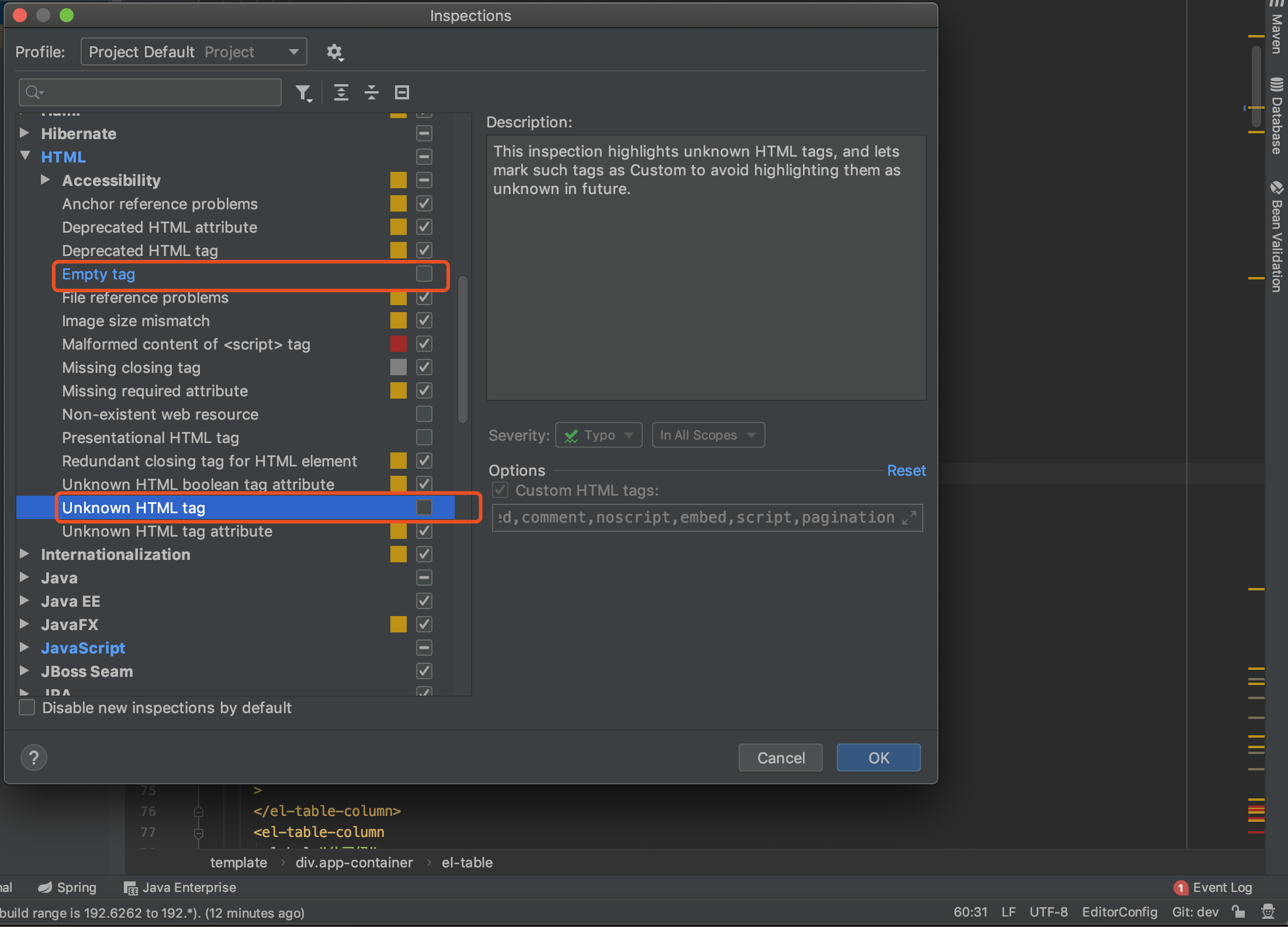Open the Java Enterprise tool window tab
This screenshot has height=927, width=1288.
(180, 887)
